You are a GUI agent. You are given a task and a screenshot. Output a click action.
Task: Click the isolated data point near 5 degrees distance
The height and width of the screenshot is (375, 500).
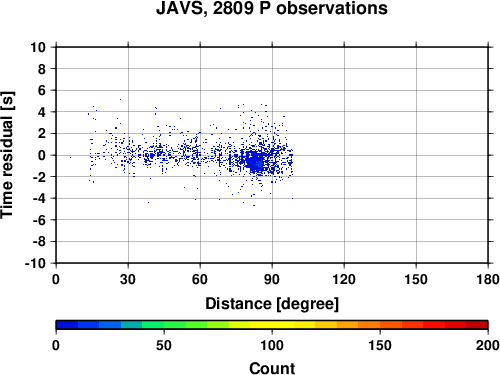(70, 157)
